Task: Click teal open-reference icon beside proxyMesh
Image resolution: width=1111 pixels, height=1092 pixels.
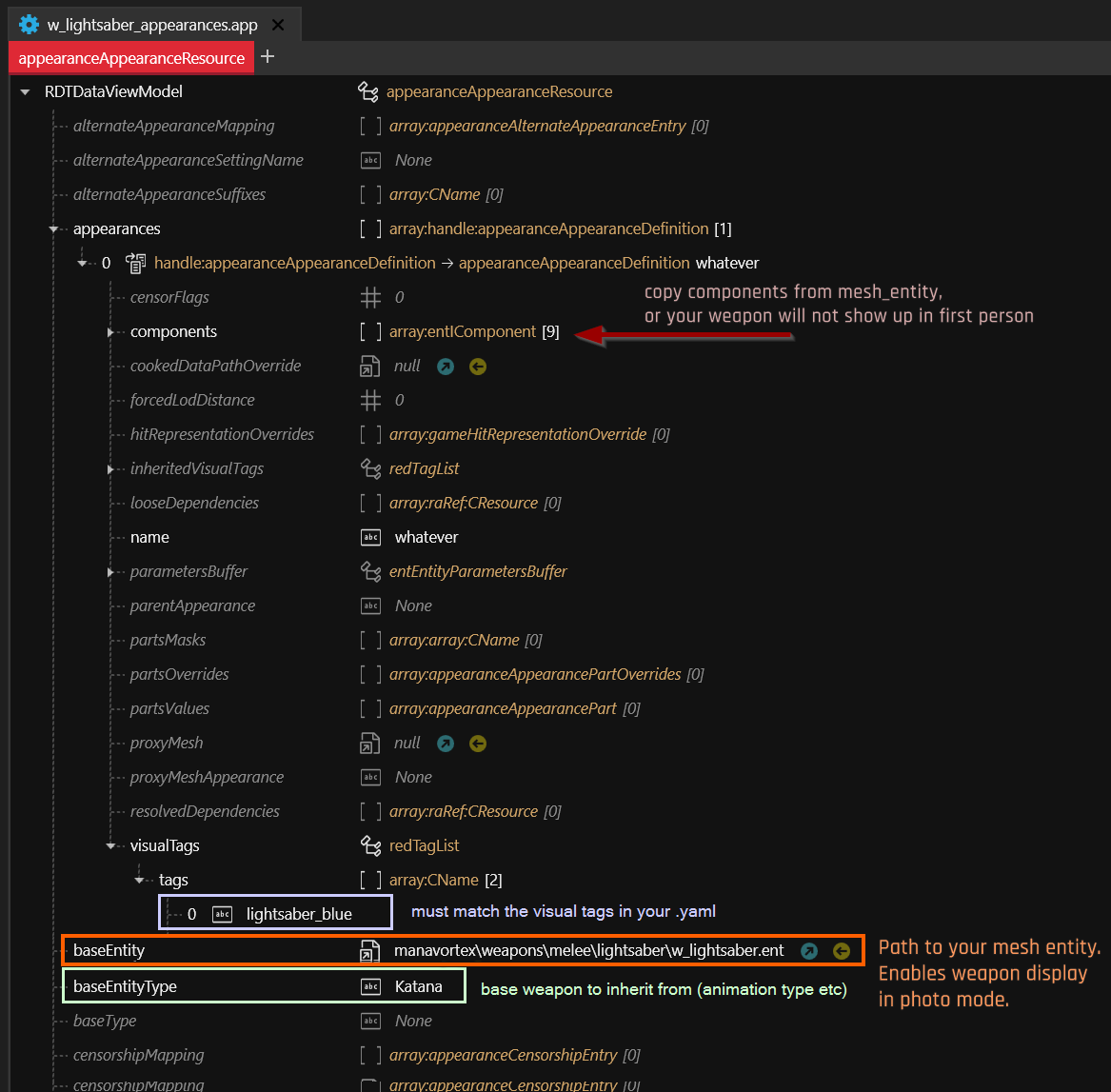Action: (446, 744)
